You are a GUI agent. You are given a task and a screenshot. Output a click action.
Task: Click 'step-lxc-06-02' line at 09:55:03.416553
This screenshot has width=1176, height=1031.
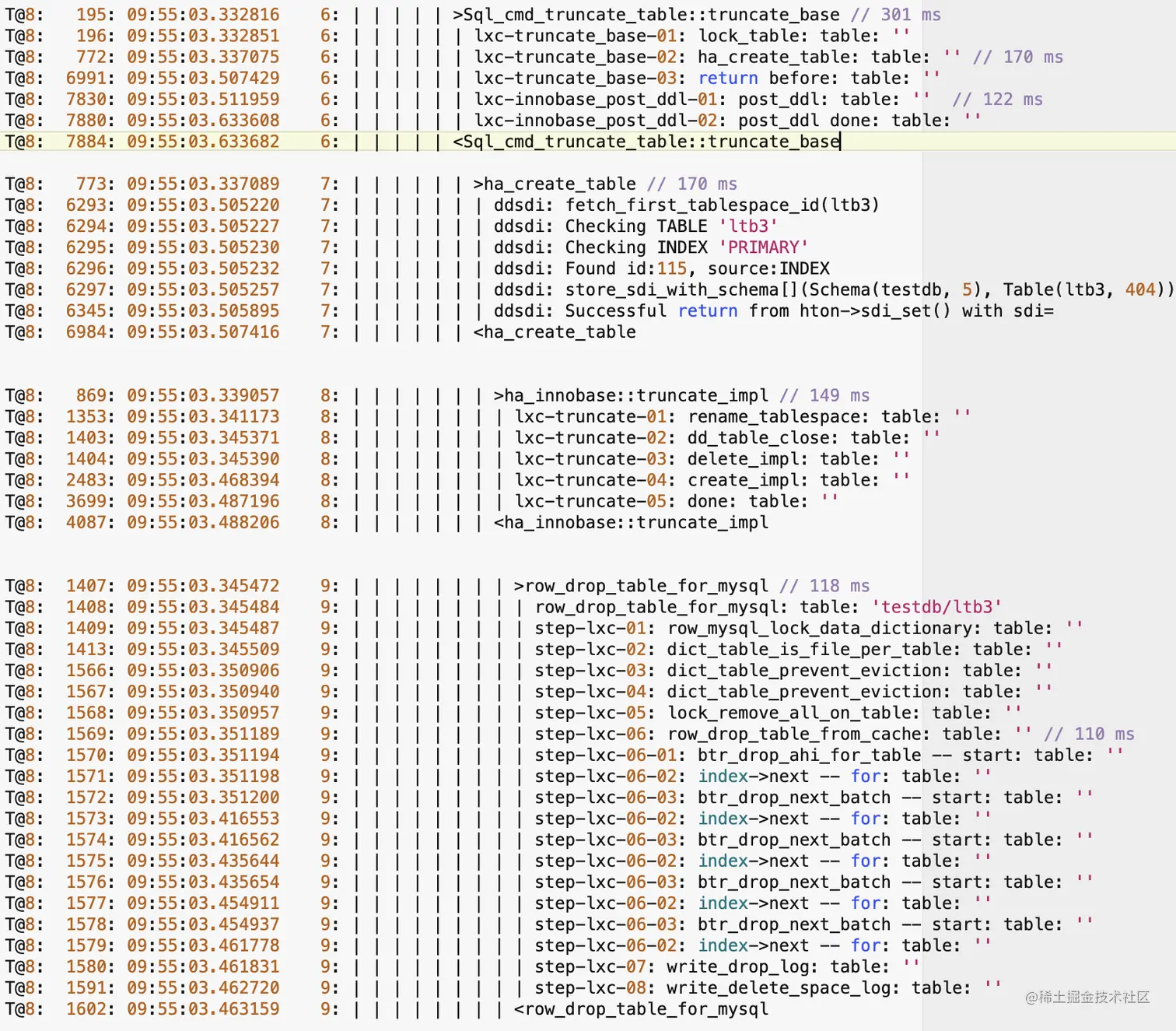click(x=499, y=819)
